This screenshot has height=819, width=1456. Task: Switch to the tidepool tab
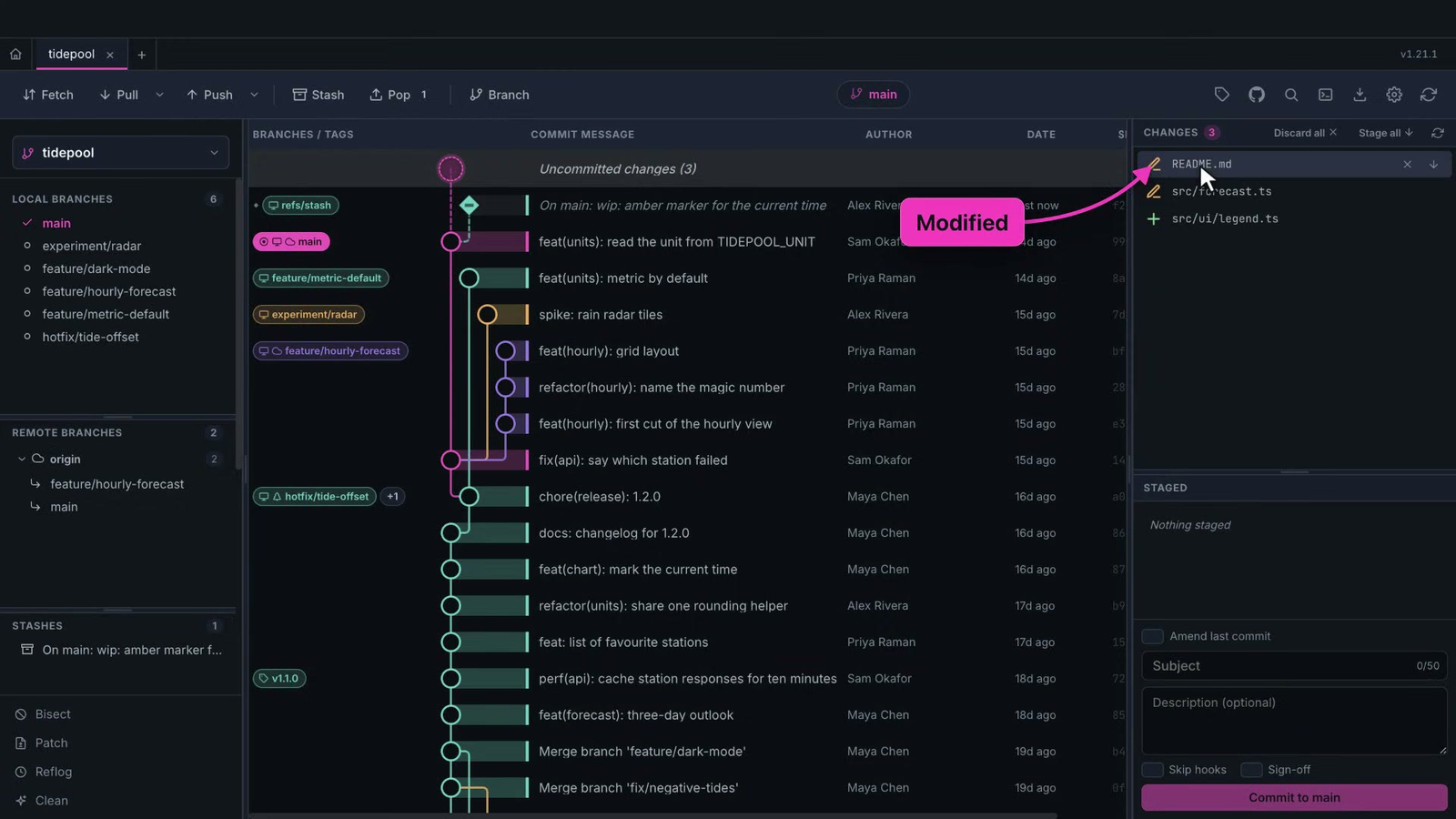tap(71, 55)
